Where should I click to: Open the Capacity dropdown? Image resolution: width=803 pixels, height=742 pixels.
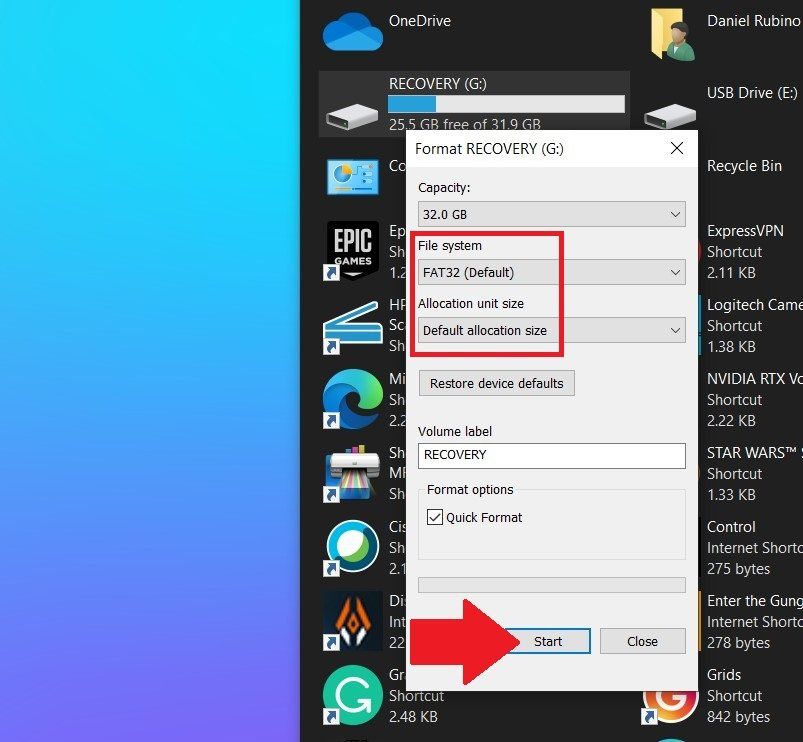coord(551,213)
